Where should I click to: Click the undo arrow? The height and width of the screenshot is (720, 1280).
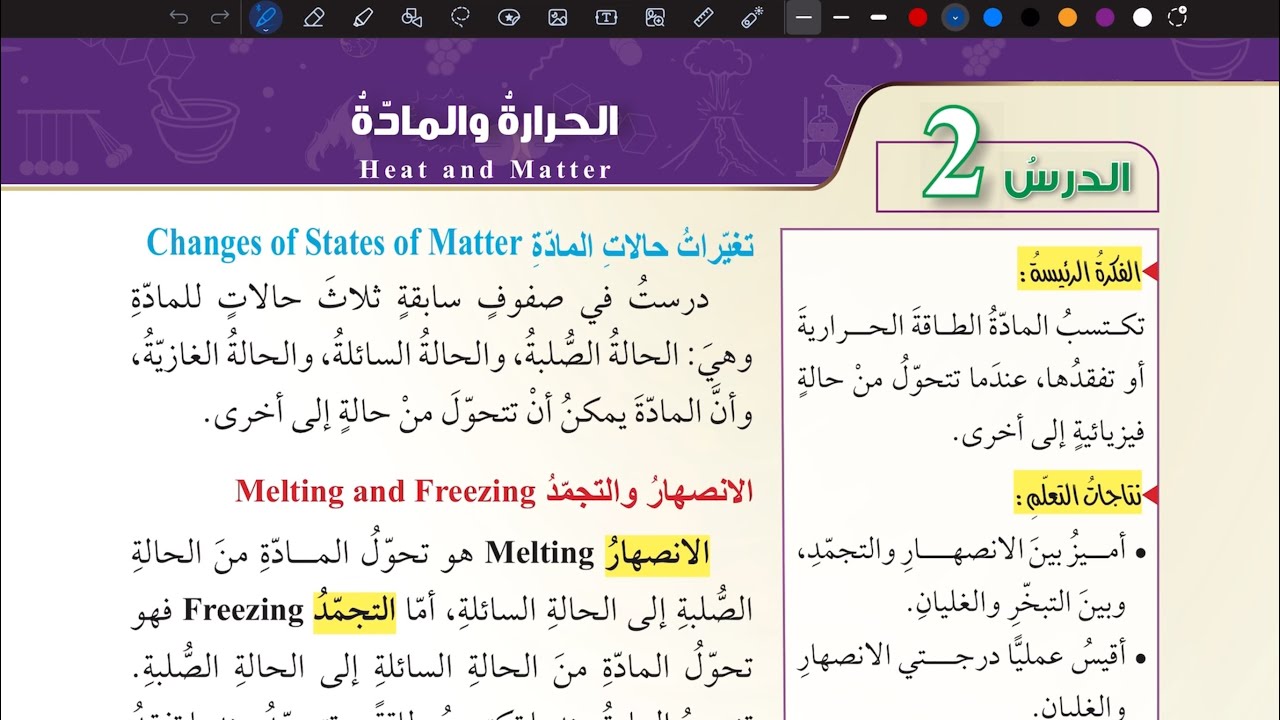179,17
